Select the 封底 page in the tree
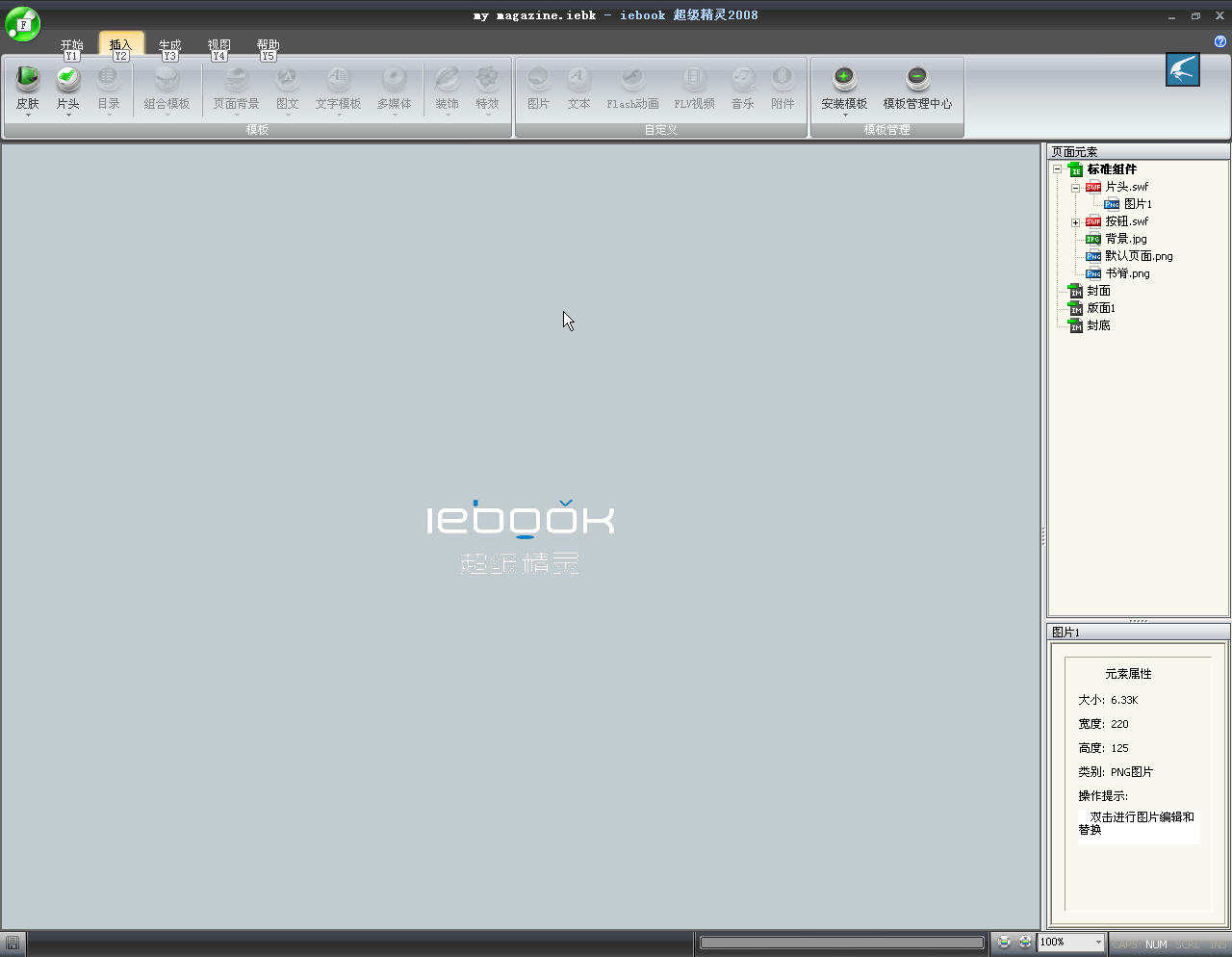The image size is (1232, 957). pos(1098,325)
